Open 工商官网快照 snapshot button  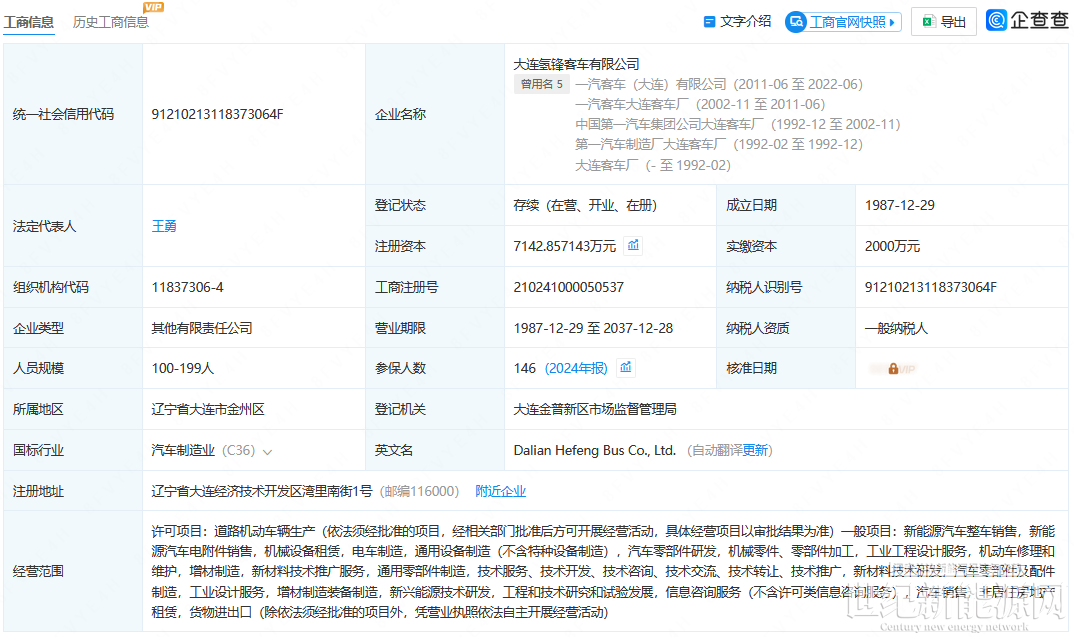coord(846,21)
